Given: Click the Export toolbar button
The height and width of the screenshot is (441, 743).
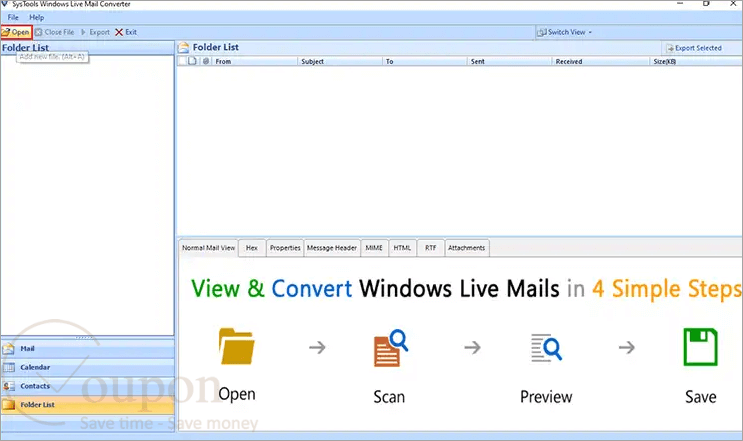Looking at the screenshot, I should click(95, 32).
